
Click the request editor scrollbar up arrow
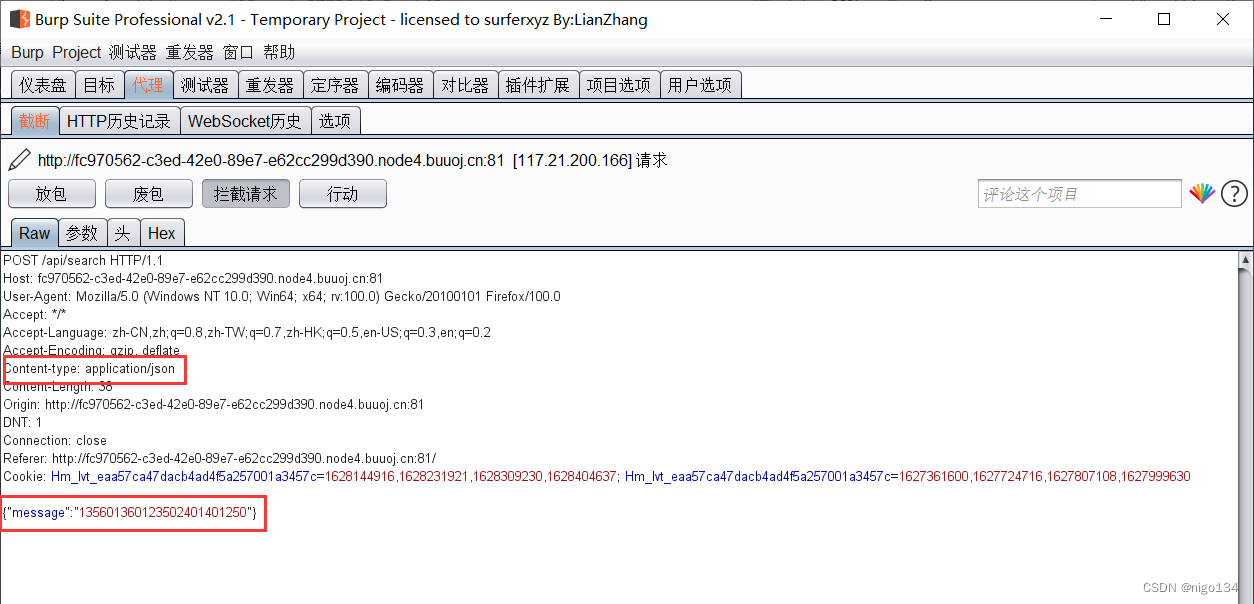[x=1245, y=260]
